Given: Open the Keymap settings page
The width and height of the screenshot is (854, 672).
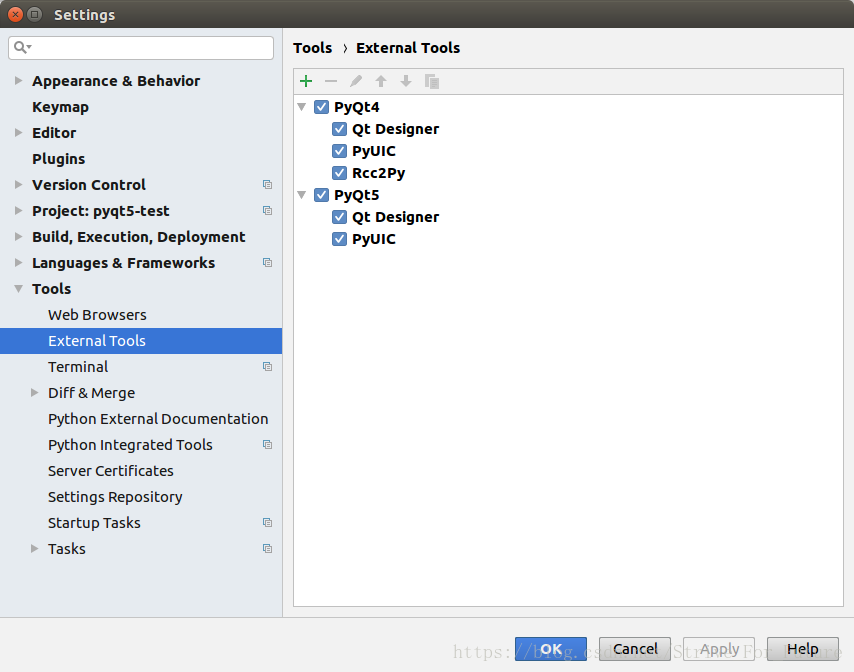Looking at the screenshot, I should tap(60, 107).
